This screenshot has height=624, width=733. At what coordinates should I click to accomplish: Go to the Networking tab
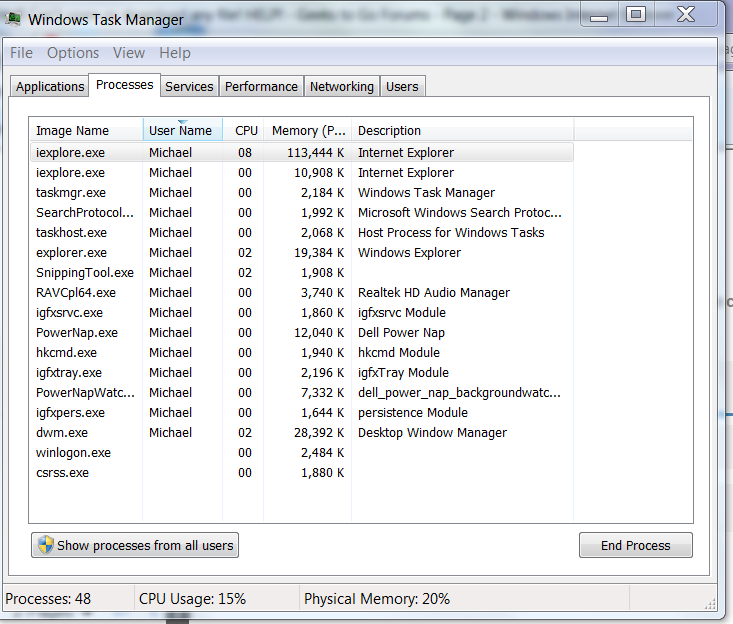pos(342,86)
